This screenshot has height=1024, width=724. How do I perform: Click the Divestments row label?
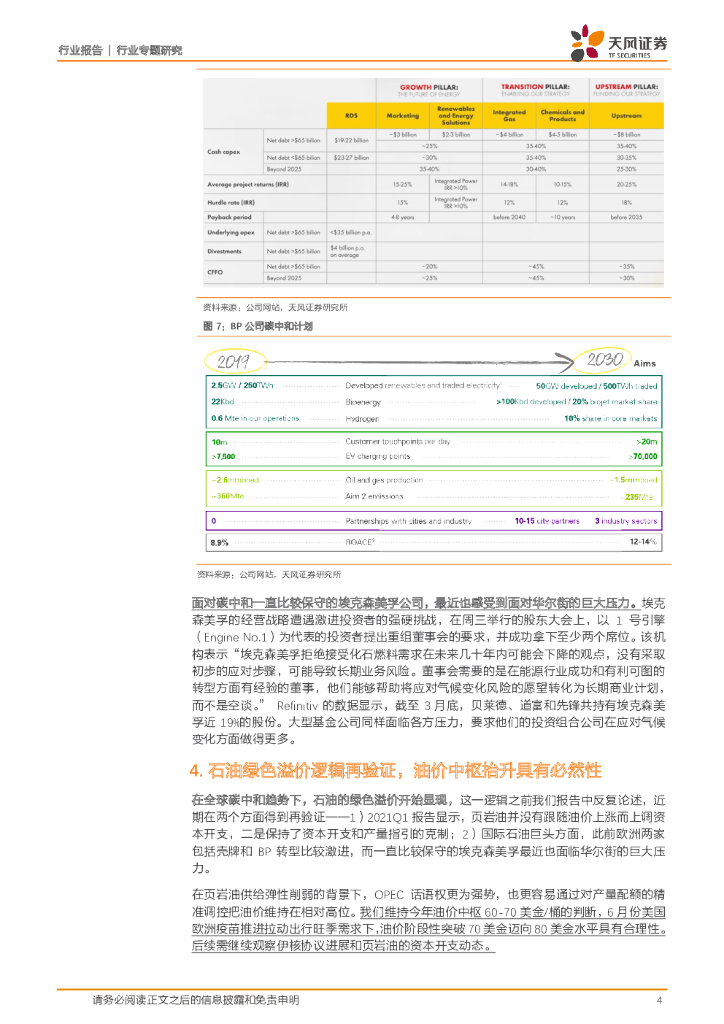tap(224, 251)
